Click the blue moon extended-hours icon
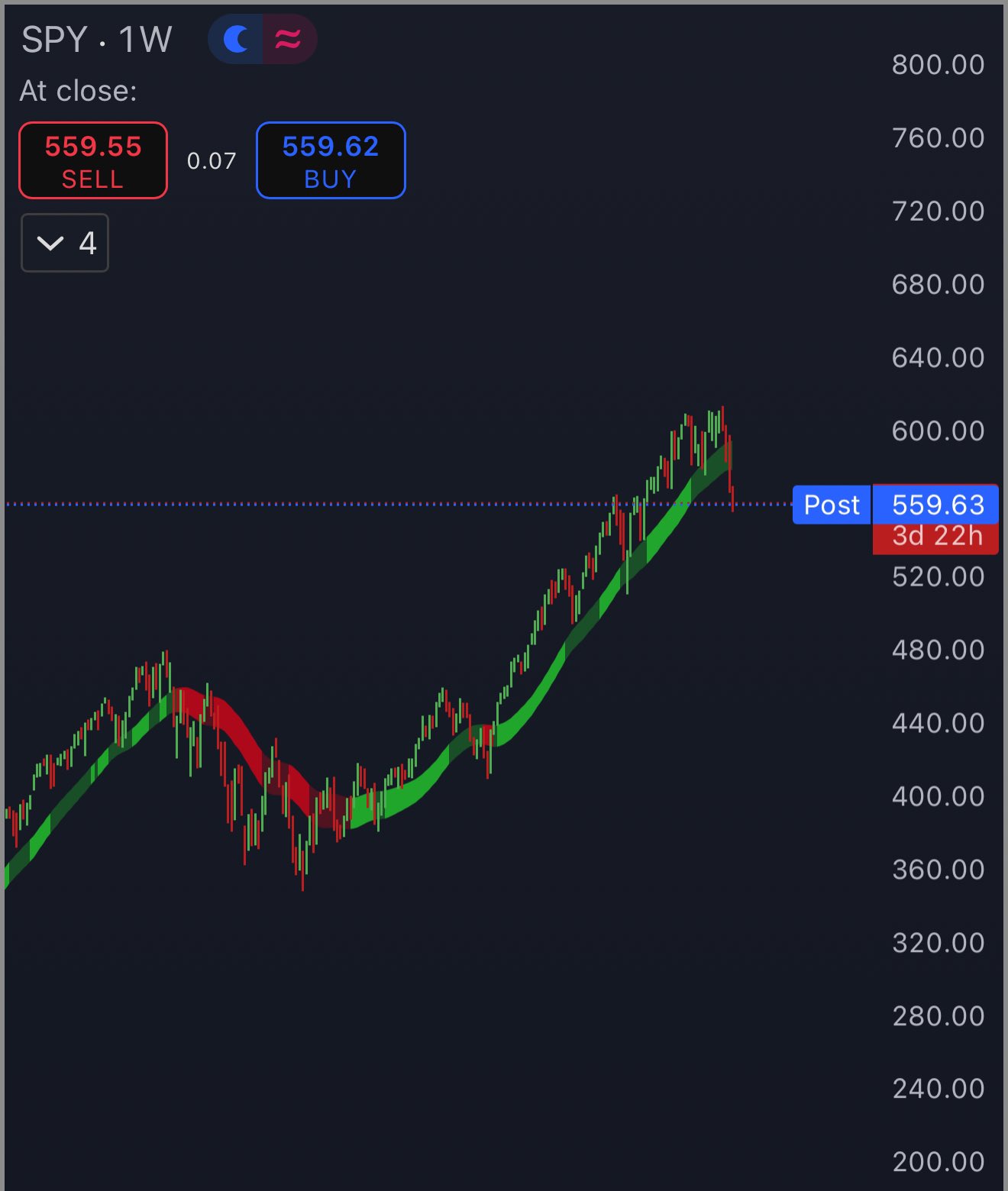Image resolution: width=1008 pixels, height=1191 pixels. tap(236, 39)
